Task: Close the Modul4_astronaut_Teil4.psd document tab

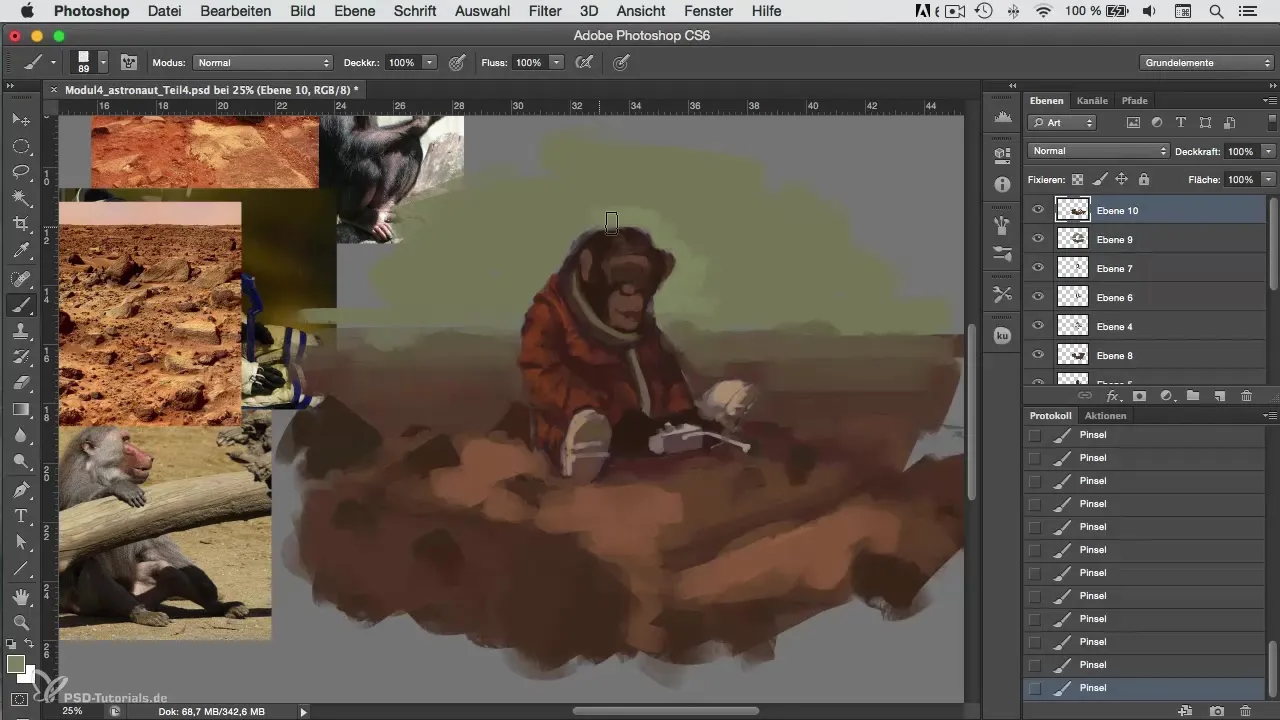Action: pyautogui.click(x=54, y=90)
